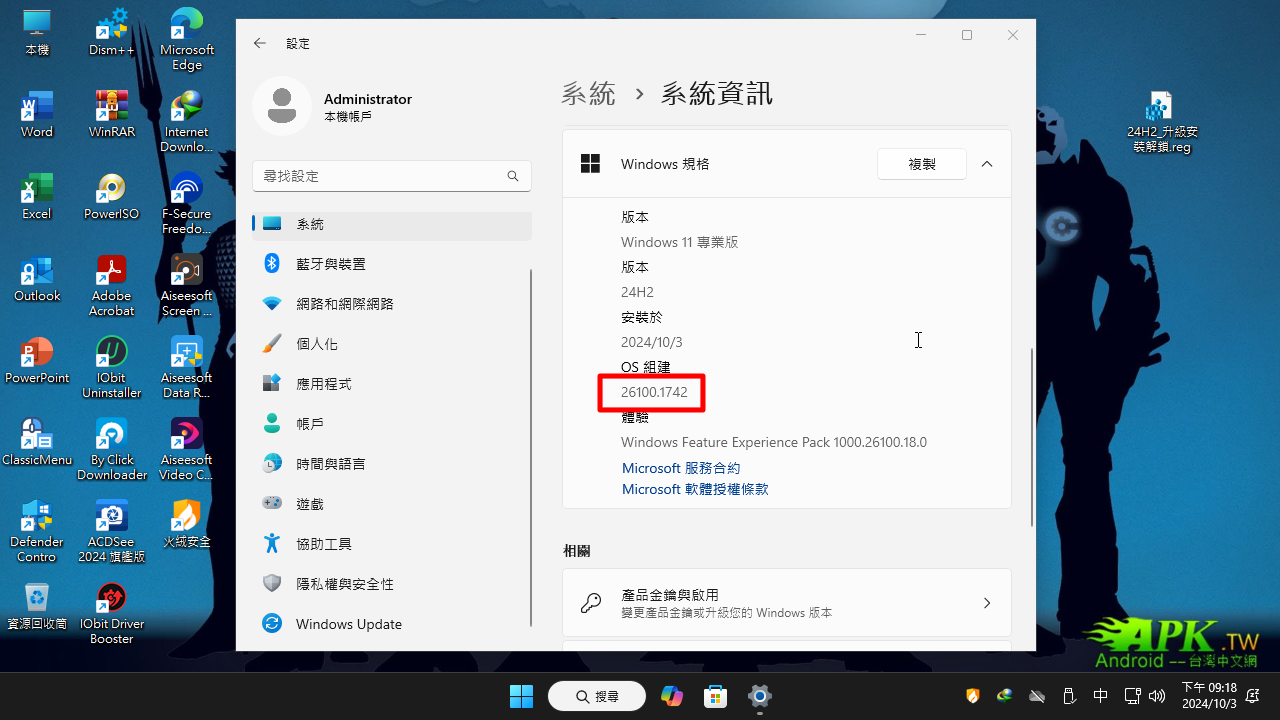Viewport: 1280px width, 720px height.
Task: Open Aiseesoft Video Converter shortcut
Action: [x=187, y=449]
